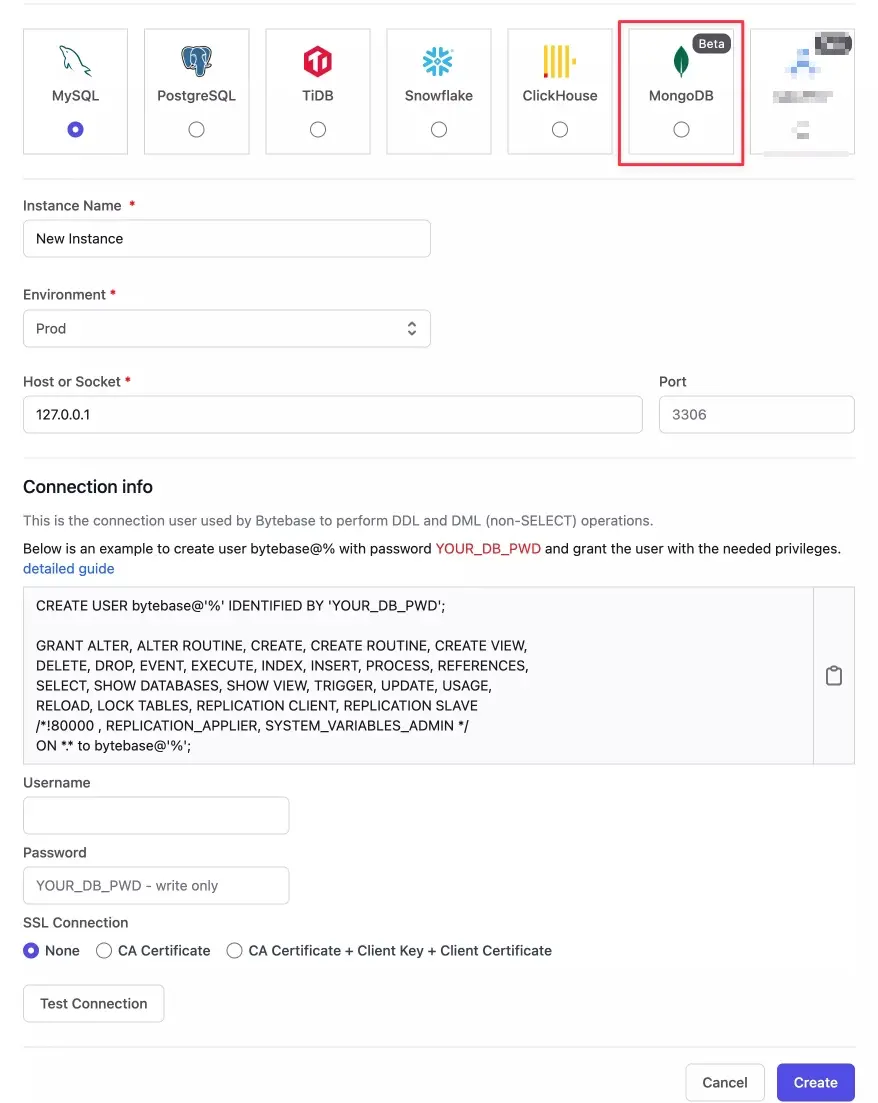Viewport: 878px width, 1103px height.
Task: Click the copy-to-clipboard icon beside the SQL
Action: pyautogui.click(x=834, y=675)
